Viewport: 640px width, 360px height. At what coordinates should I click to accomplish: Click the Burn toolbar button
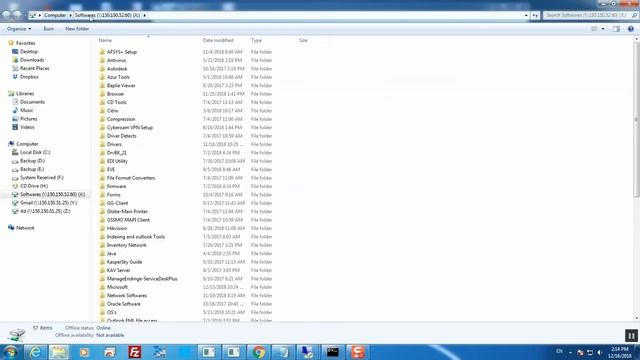pyautogui.click(x=49, y=29)
